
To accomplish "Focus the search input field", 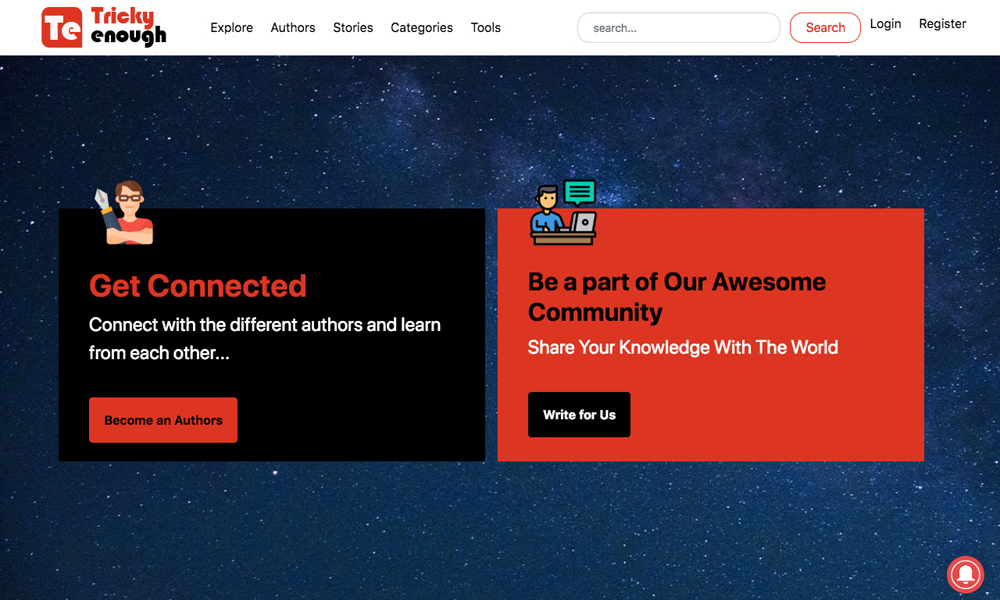I will 678,28.
